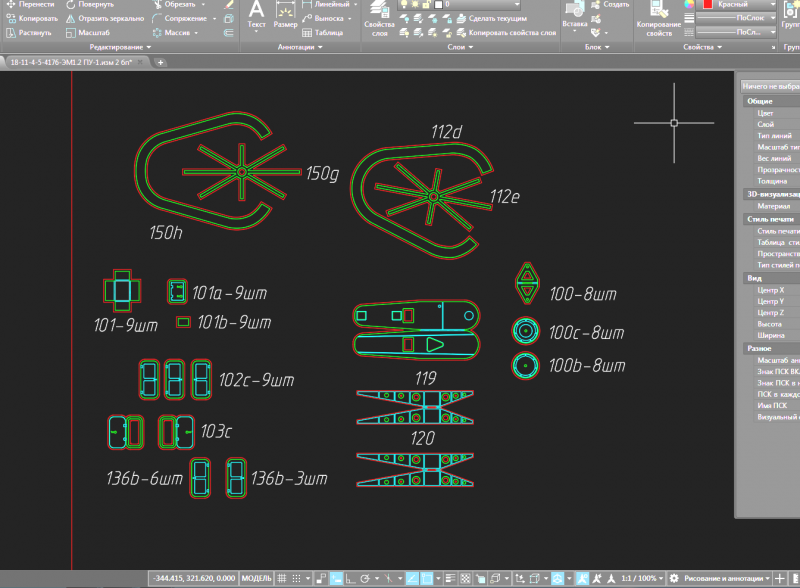Click the Стиль печати section header
The image size is (800, 588).
(770, 219)
